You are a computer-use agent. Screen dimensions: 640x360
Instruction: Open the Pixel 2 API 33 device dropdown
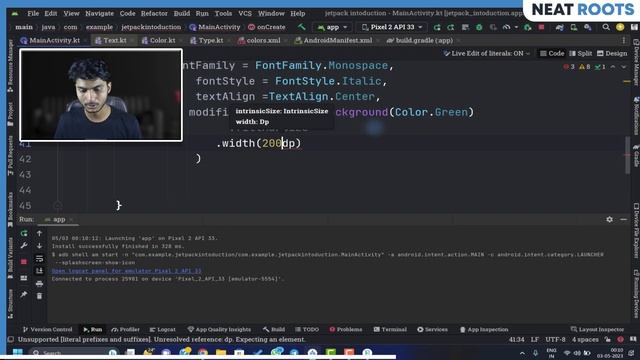(392, 27)
